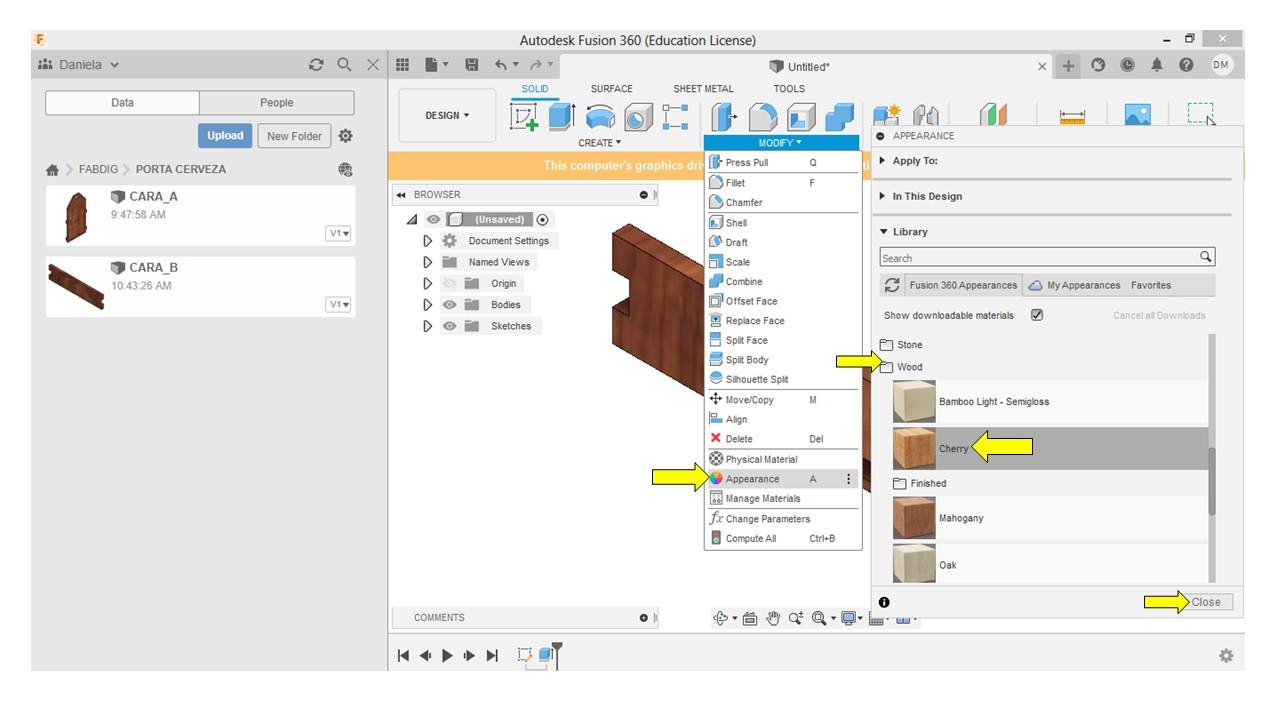Expand the Sketches tree node

pos(428,326)
